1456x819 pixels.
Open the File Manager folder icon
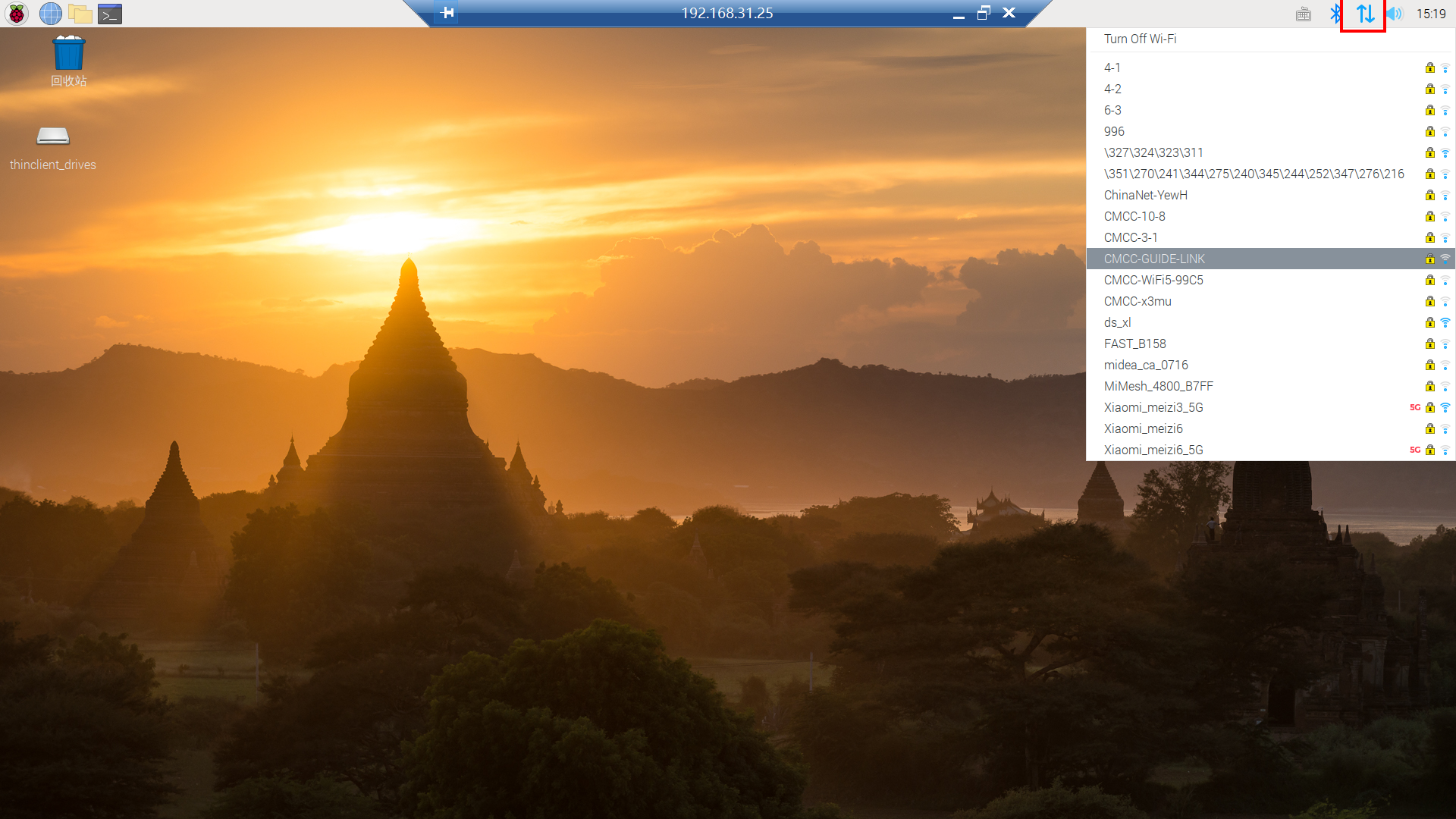point(80,14)
